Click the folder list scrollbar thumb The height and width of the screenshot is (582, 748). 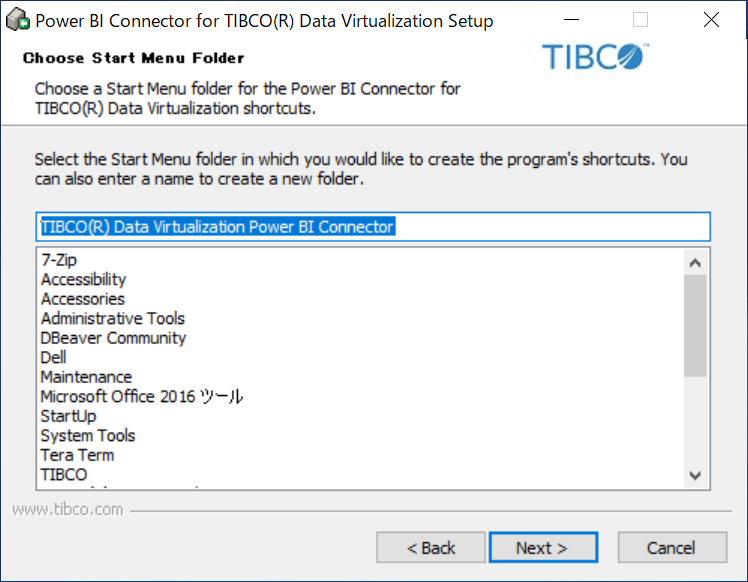695,325
